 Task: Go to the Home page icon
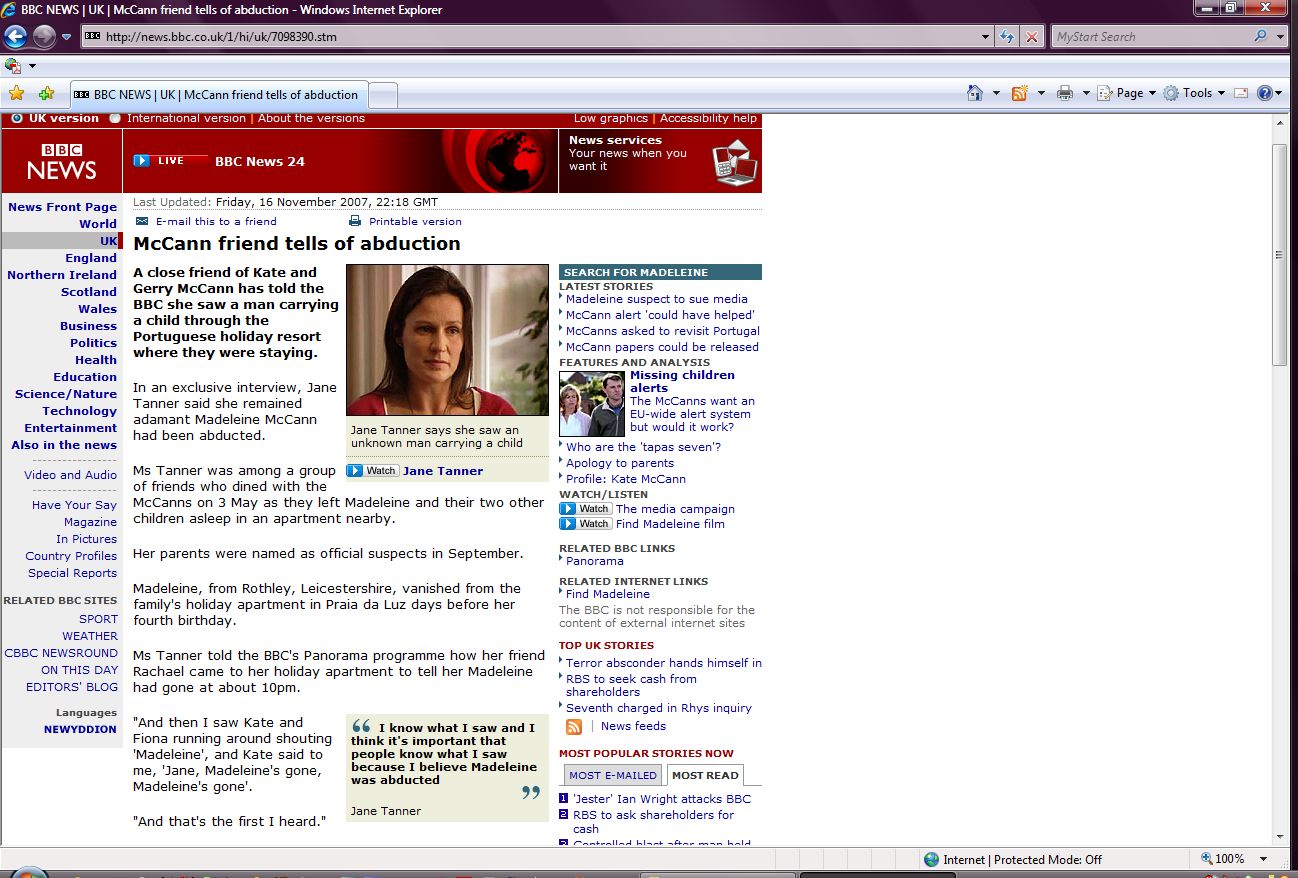[974, 93]
